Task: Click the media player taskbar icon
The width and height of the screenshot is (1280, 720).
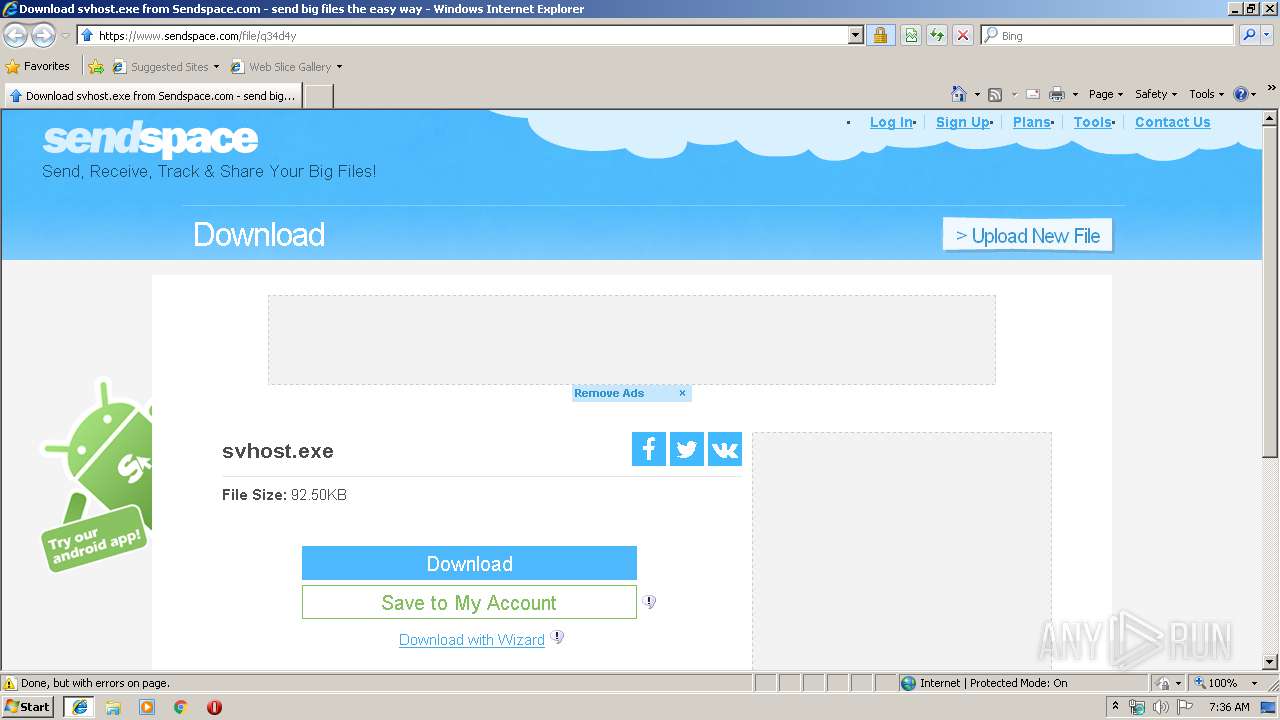Action: pos(147,707)
